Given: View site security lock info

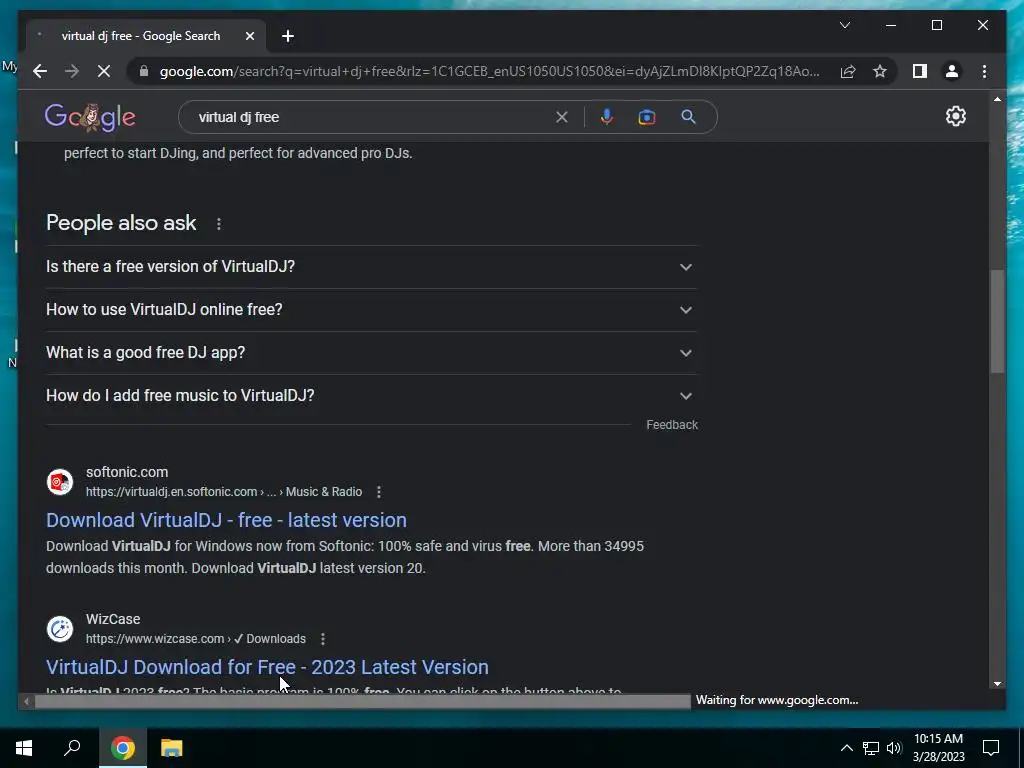Looking at the screenshot, I should (144, 71).
